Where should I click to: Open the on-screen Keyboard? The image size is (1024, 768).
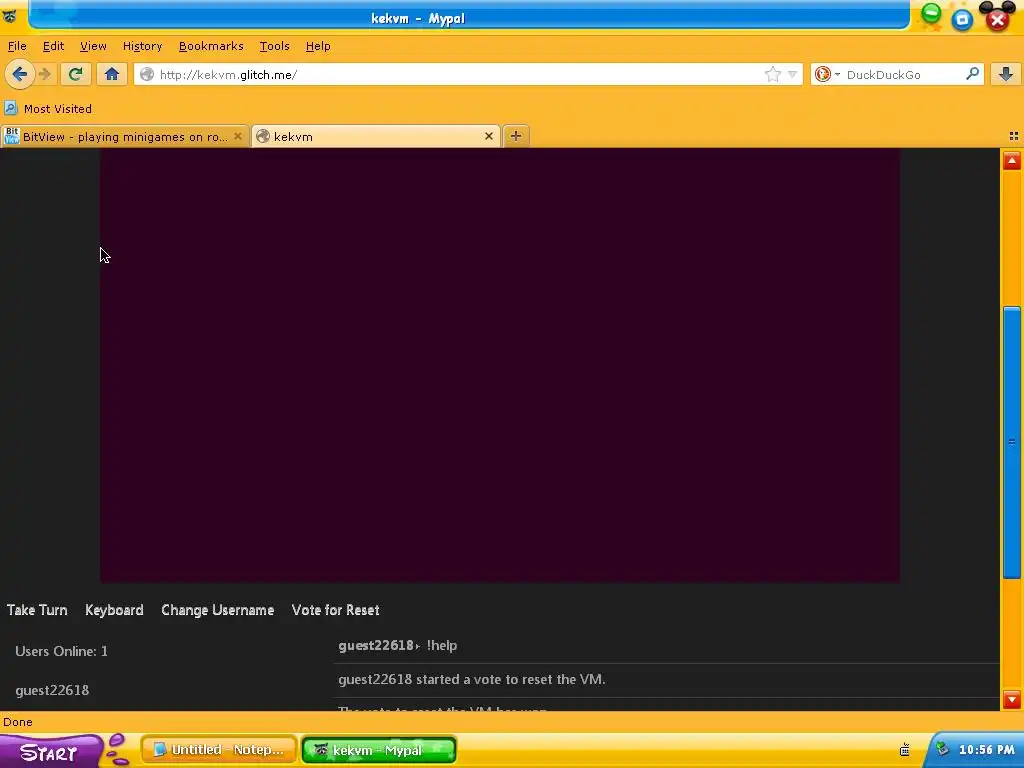coord(114,610)
